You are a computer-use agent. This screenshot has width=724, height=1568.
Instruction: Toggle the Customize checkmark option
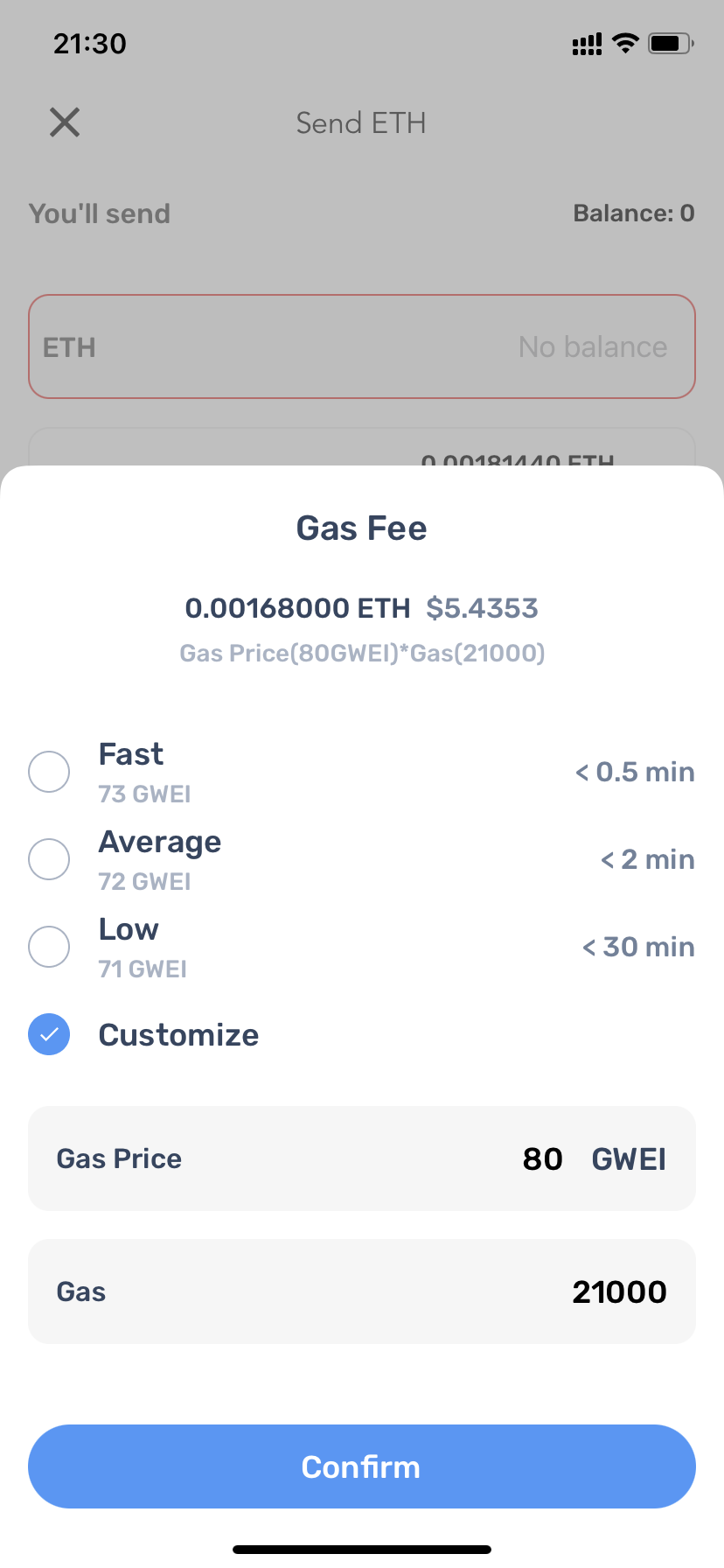[x=49, y=1034]
